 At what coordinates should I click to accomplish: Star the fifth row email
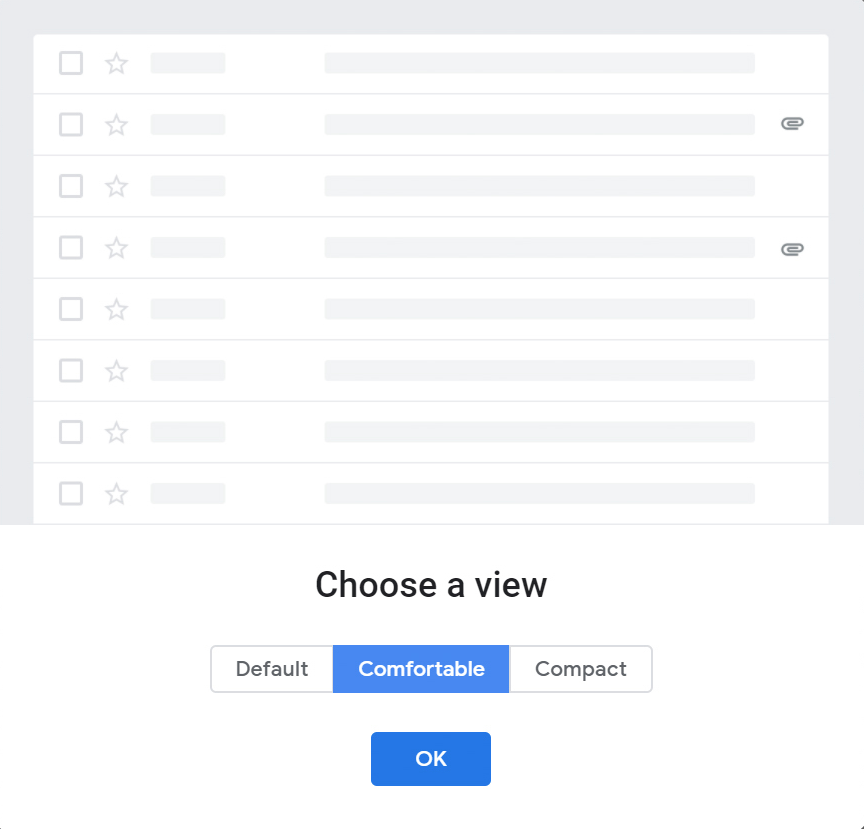click(116, 309)
